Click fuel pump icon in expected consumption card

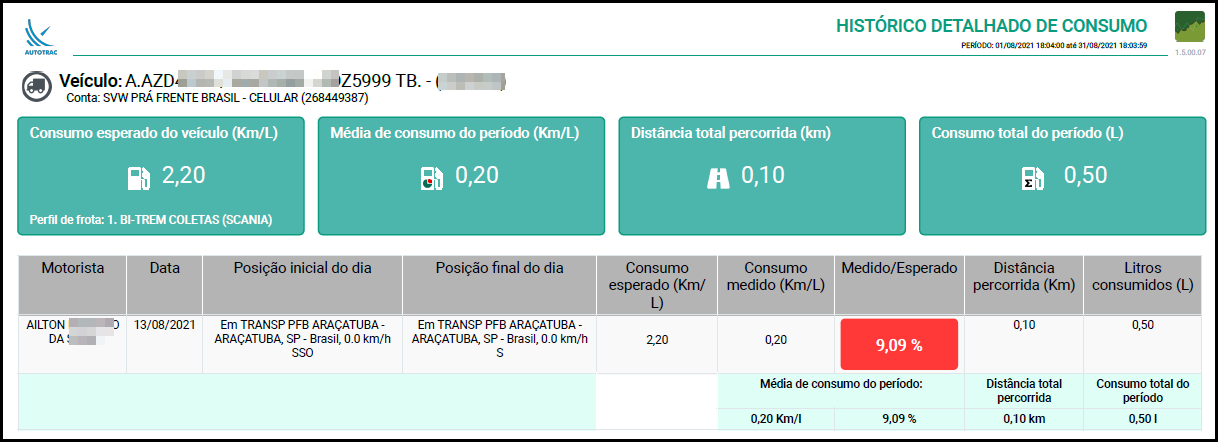point(139,179)
